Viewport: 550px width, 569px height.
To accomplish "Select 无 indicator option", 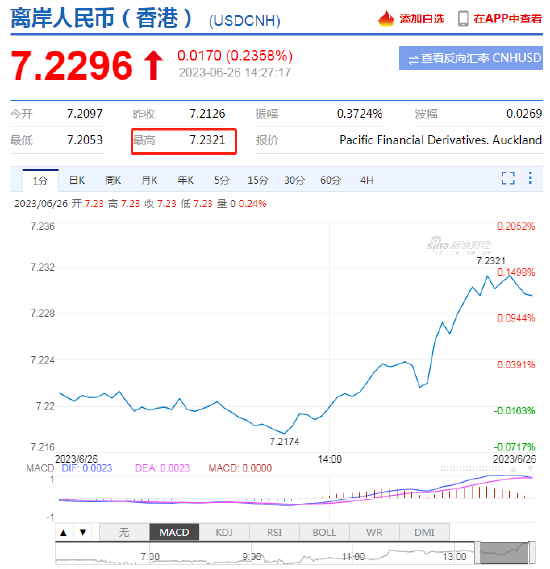I will click(x=124, y=532).
